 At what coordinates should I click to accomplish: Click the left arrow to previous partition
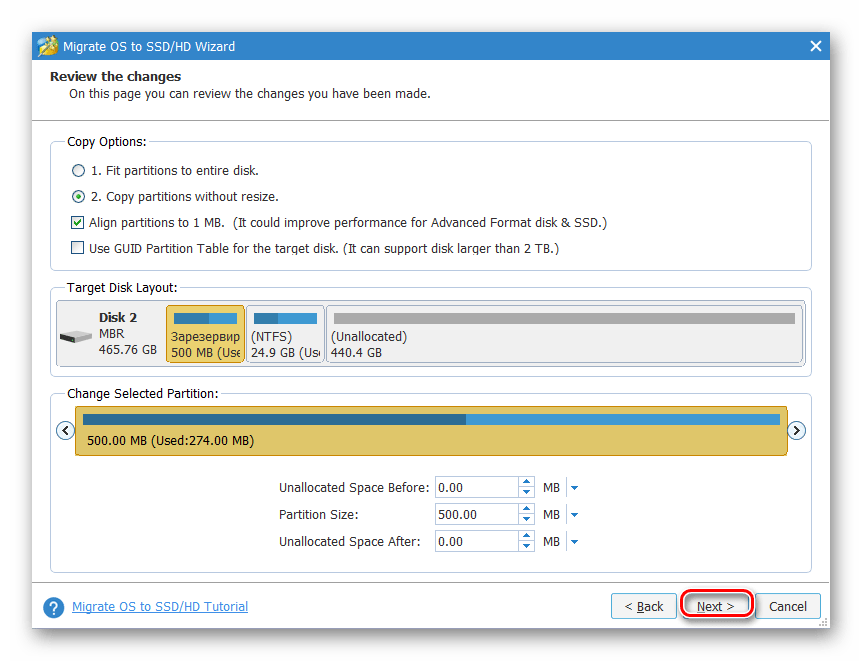[x=65, y=430]
